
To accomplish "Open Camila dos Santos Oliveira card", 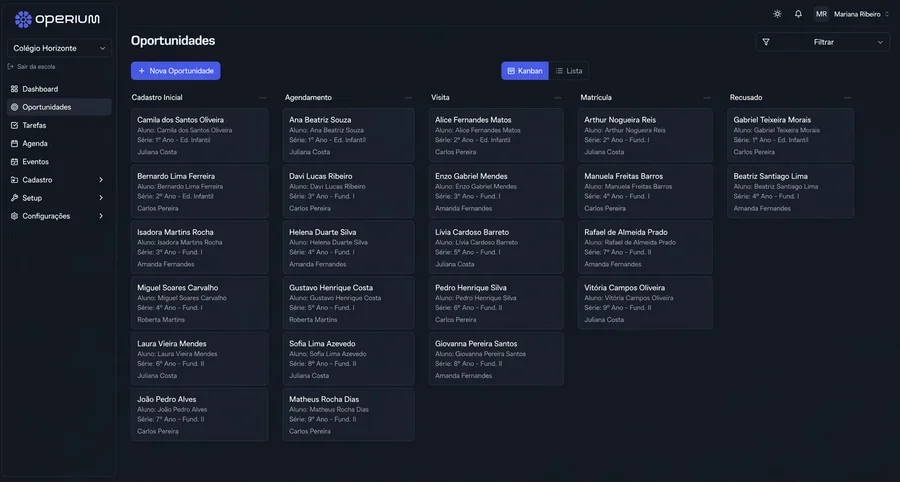I will 199,135.
